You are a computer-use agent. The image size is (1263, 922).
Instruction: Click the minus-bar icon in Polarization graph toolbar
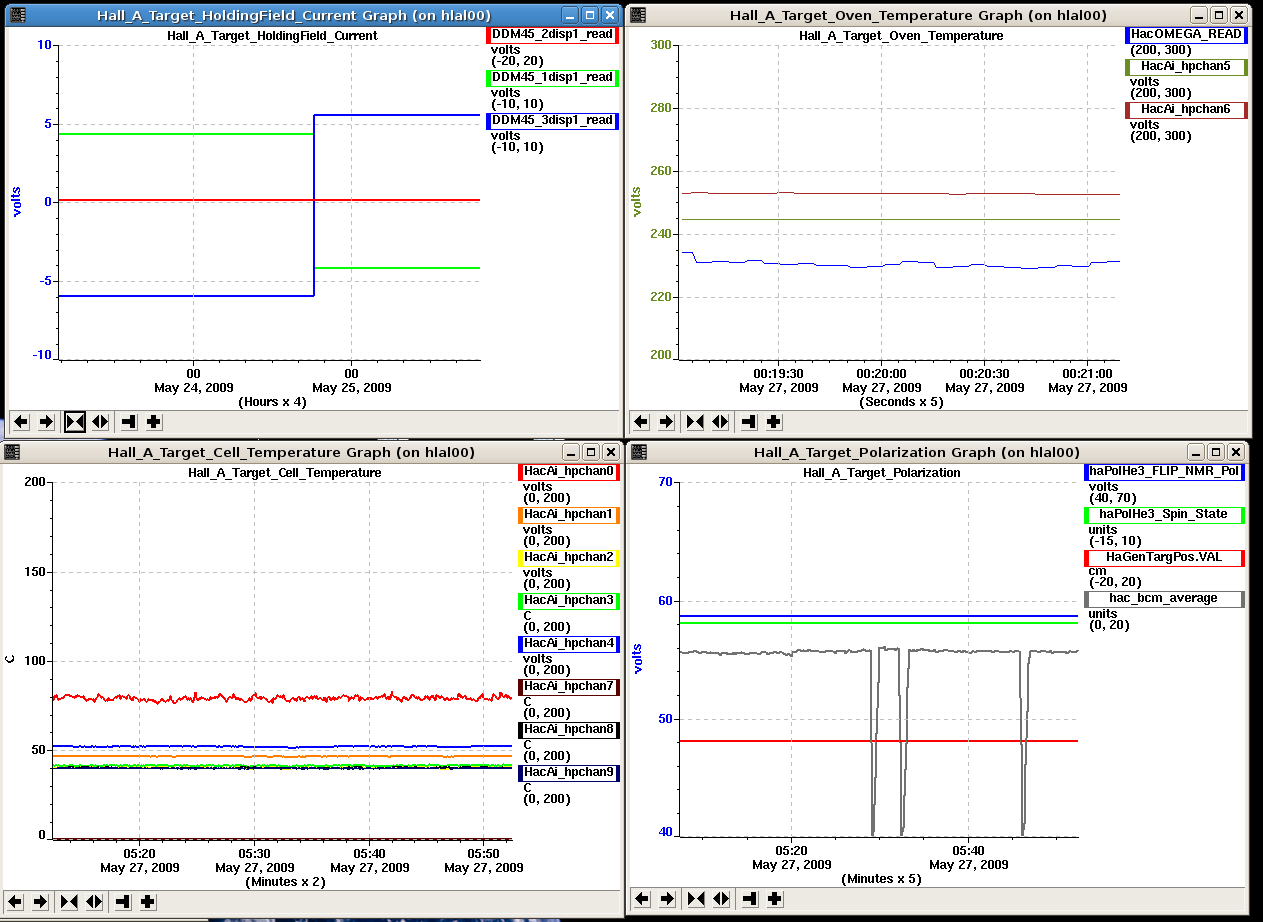(748, 898)
